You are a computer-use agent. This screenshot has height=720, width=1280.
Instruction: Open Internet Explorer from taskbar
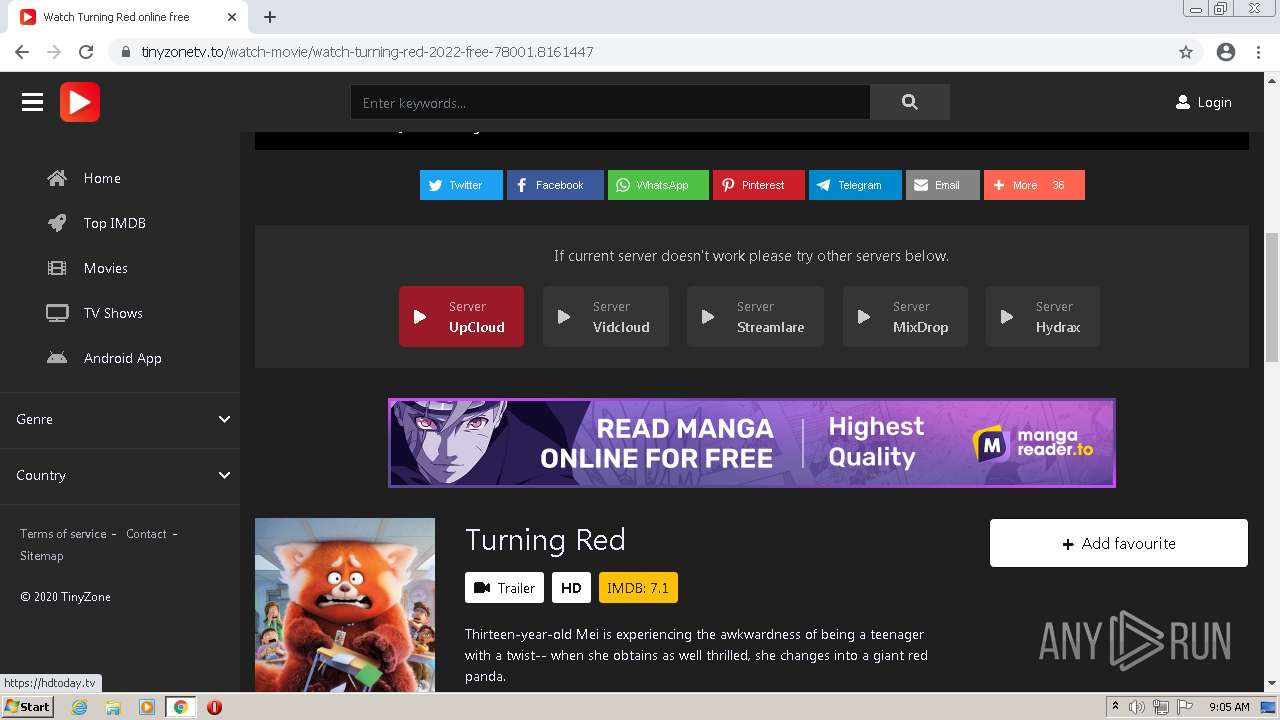tap(80, 707)
